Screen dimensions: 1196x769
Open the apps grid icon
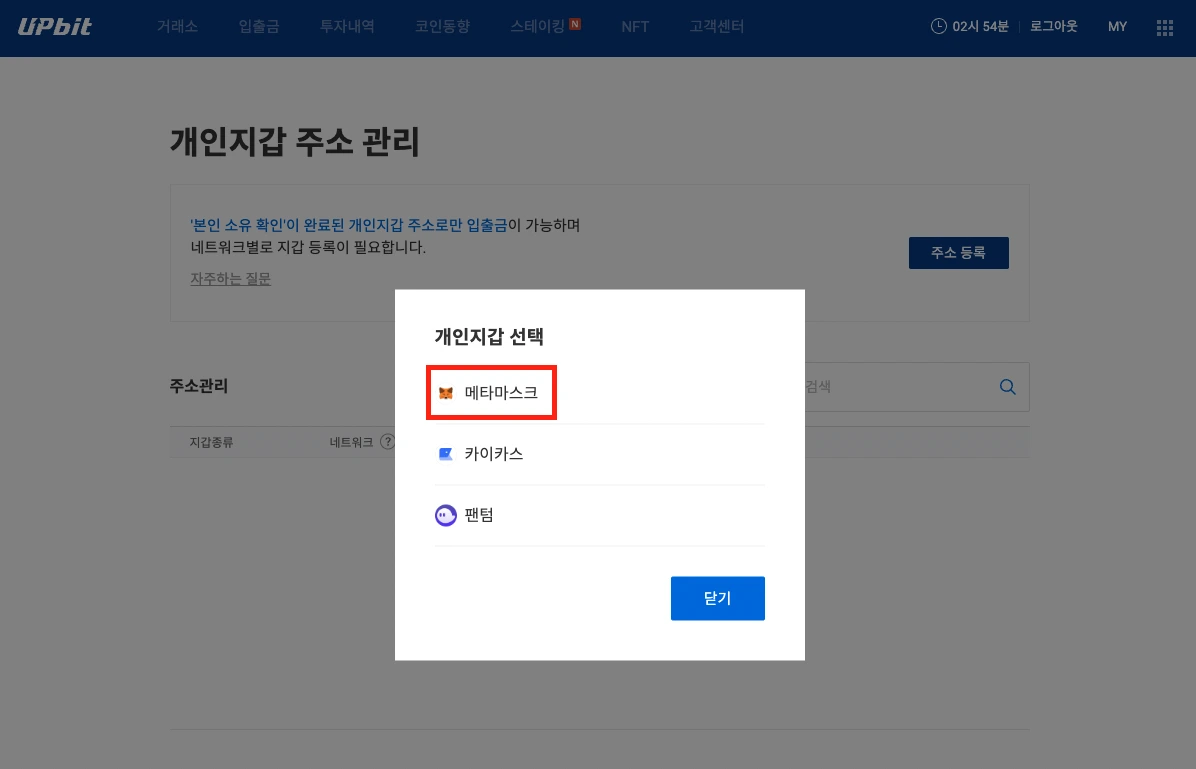1165,27
